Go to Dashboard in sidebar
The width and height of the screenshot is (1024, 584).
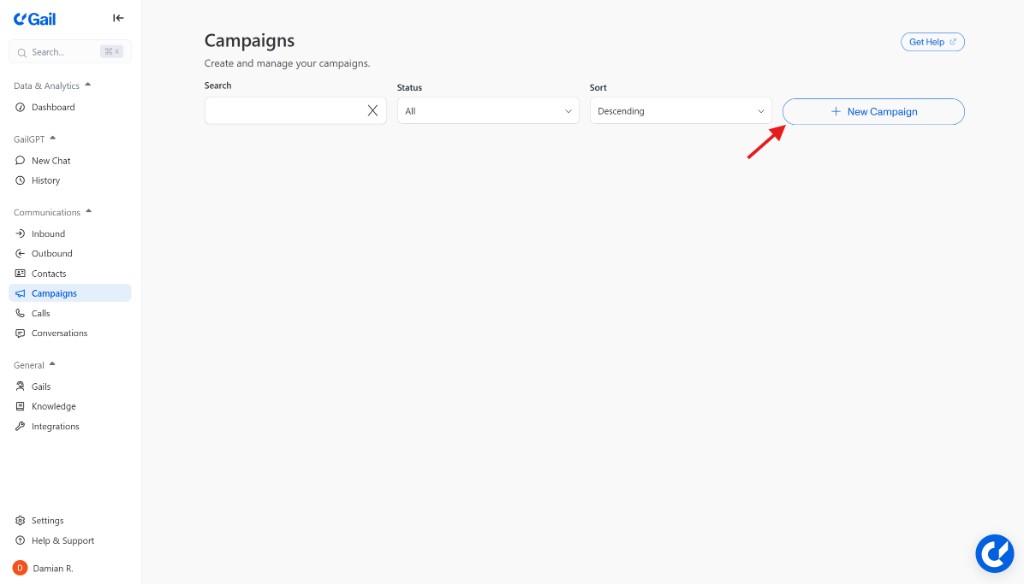click(x=52, y=107)
